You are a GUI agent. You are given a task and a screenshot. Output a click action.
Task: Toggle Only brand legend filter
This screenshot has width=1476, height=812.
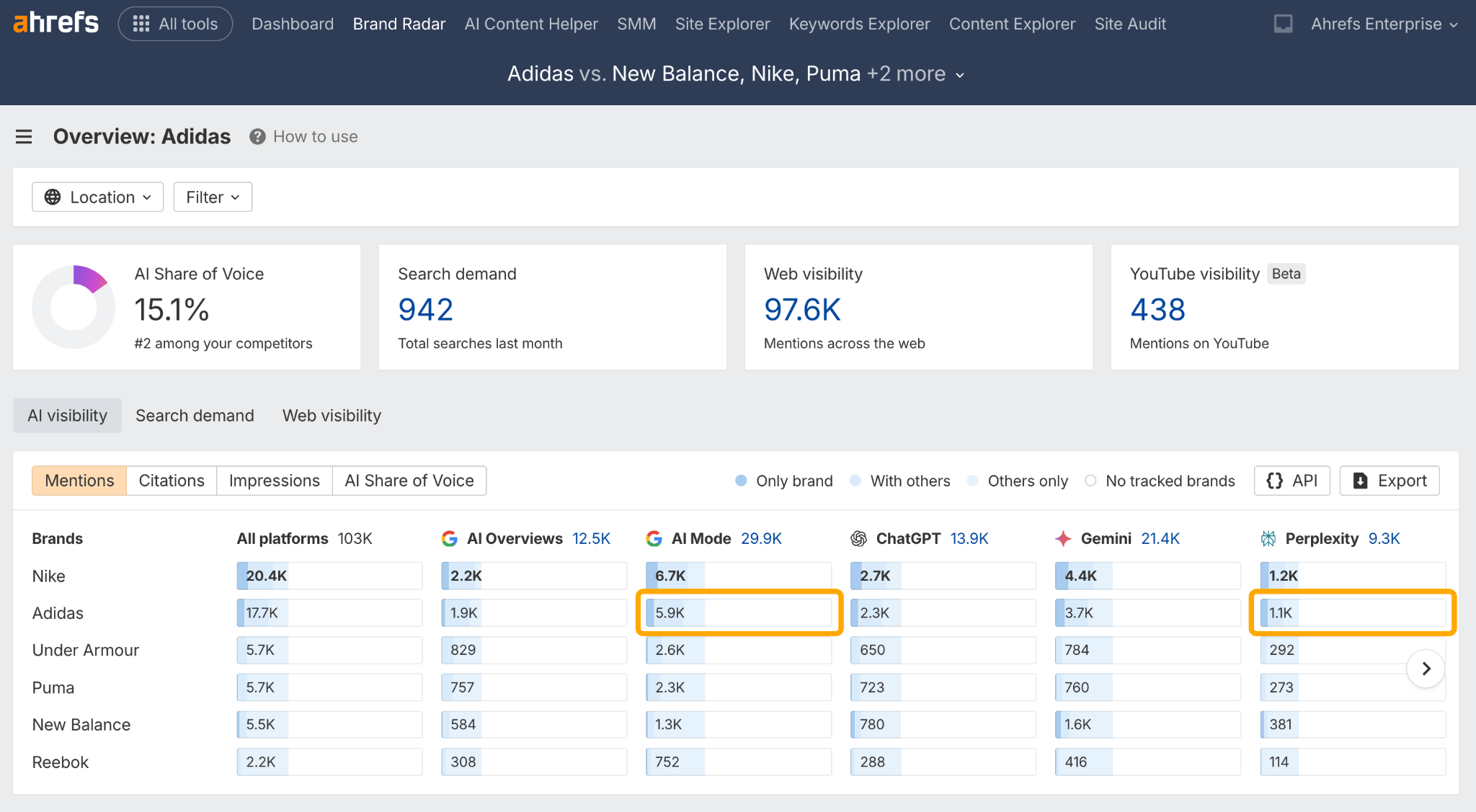(x=783, y=481)
